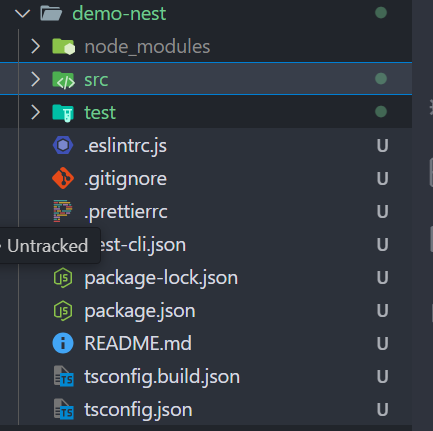Open the .gitignore file
Viewport: 433px width, 431px height.
pyautogui.click(x=125, y=179)
